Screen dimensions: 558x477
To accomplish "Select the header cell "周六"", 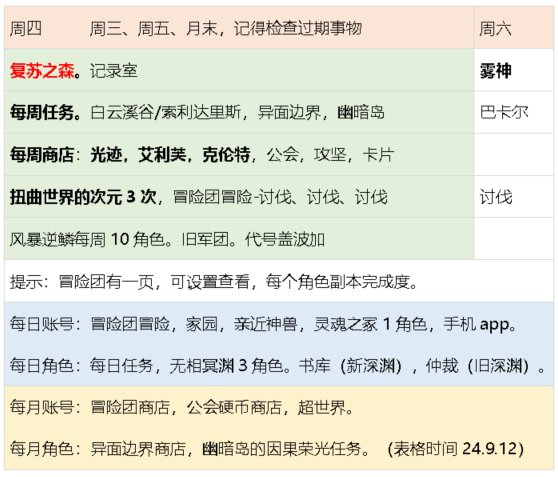I will (495, 28).
